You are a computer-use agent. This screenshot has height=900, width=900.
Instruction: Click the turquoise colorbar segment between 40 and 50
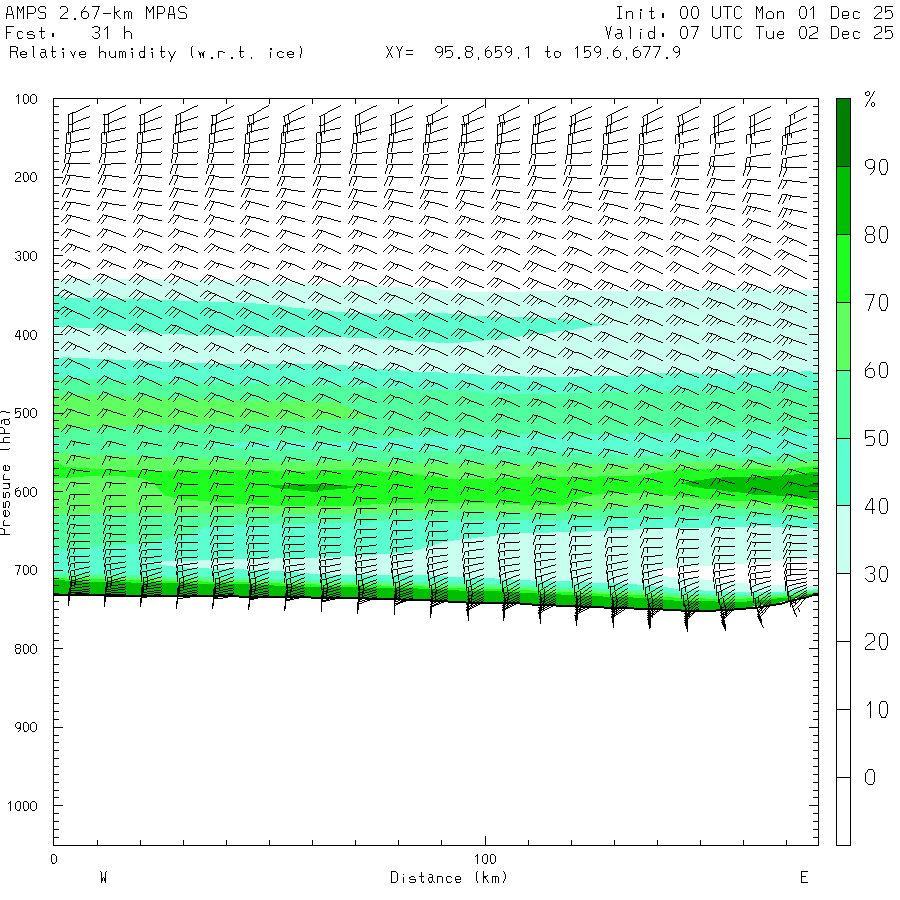[843, 472]
